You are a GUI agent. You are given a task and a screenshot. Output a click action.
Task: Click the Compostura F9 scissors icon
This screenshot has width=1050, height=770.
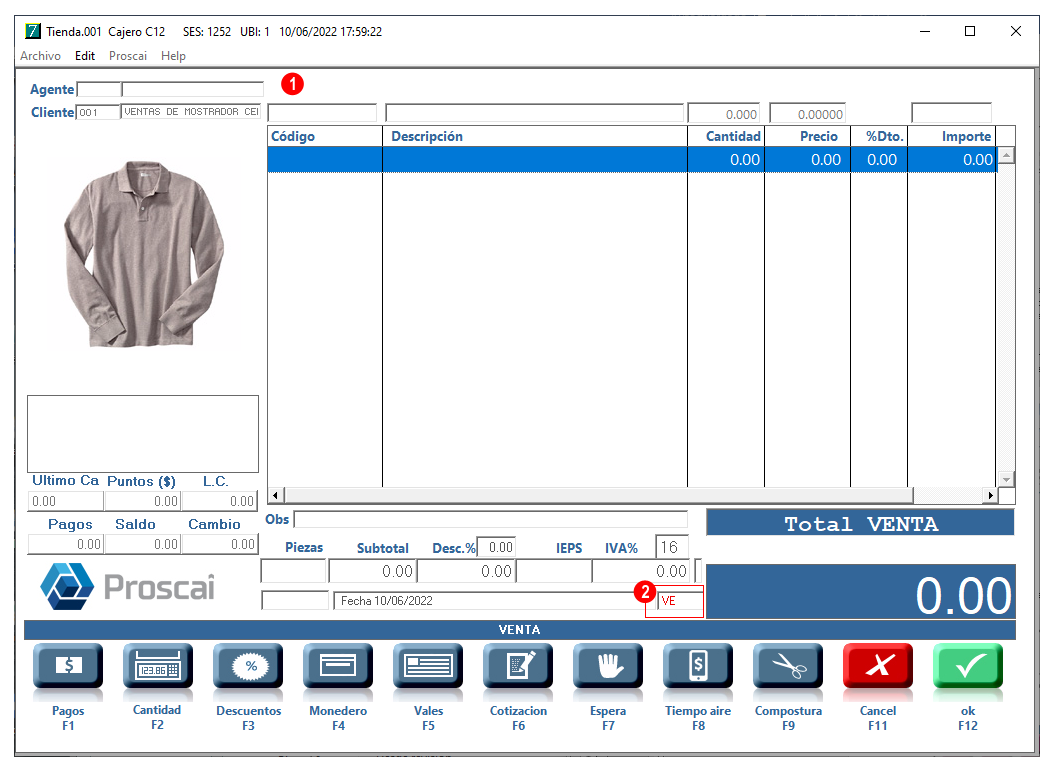788,666
